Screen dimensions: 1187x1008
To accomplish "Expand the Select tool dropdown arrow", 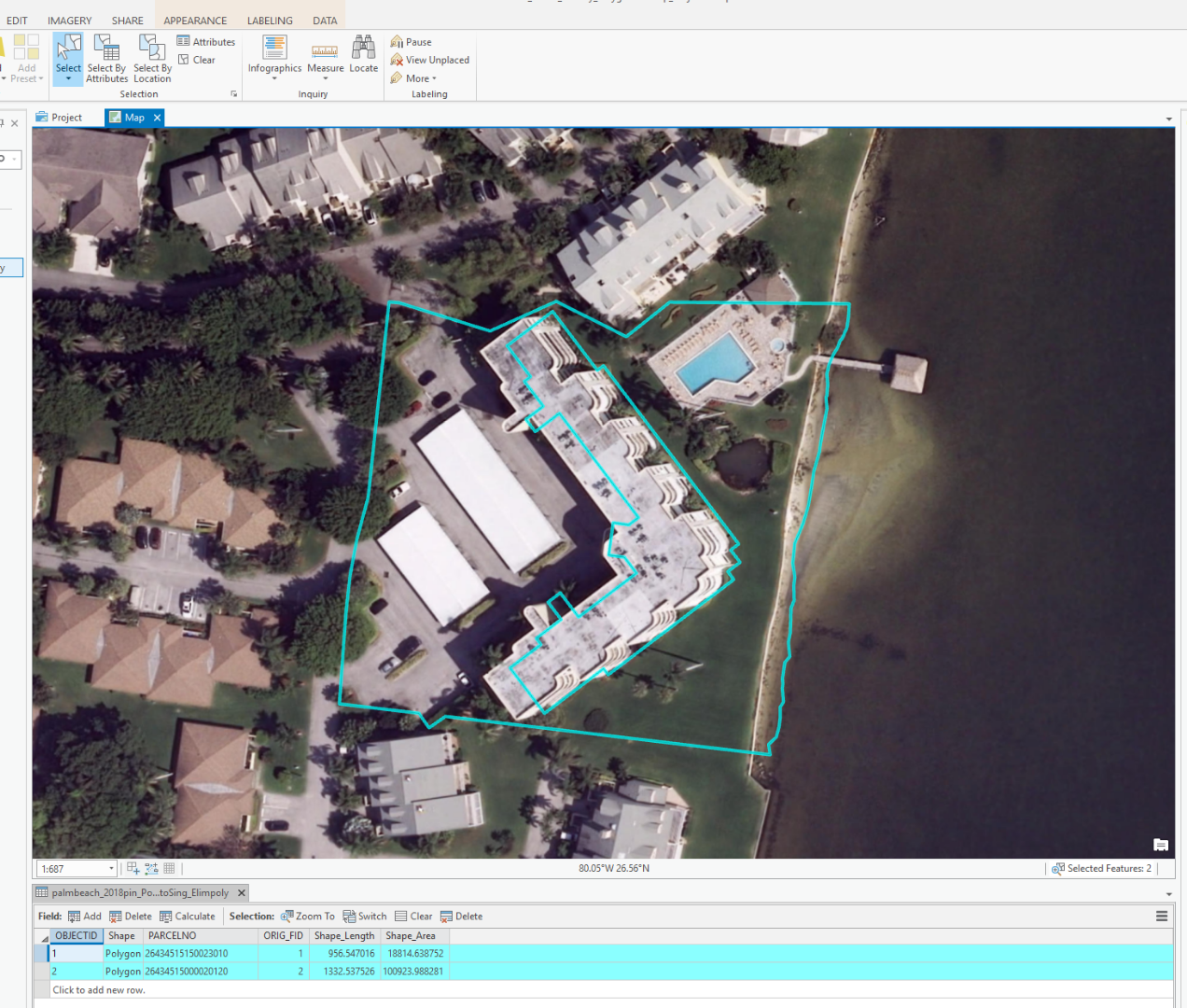I will 68,79.
